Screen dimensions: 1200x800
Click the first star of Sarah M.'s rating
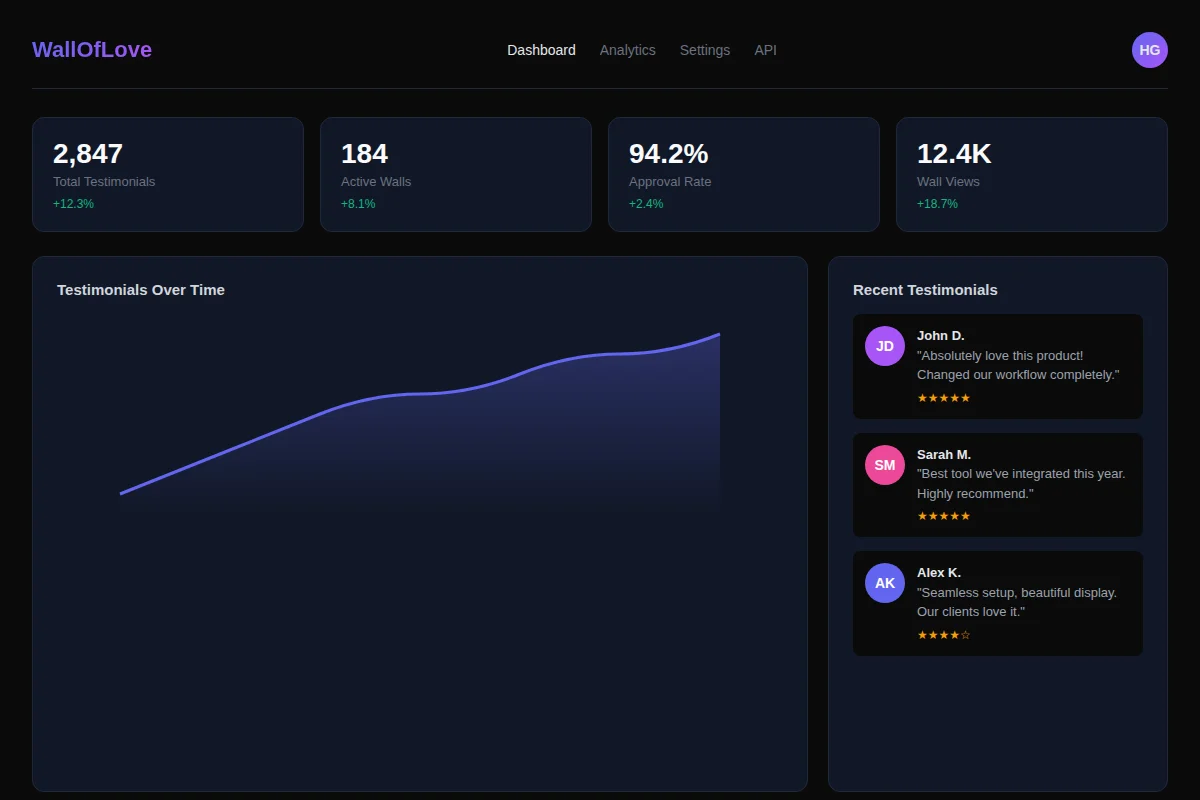[920, 516]
